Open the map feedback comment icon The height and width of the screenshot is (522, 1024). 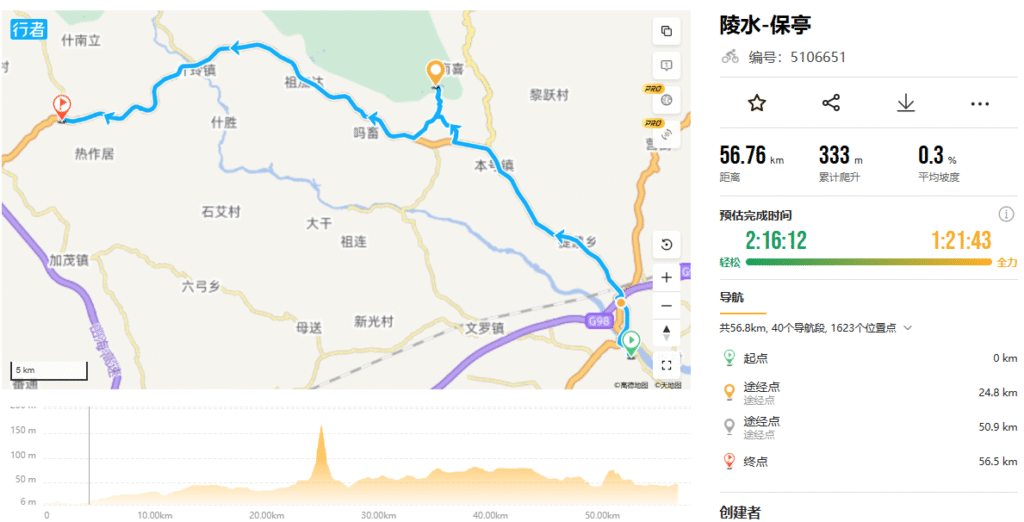point(666,65)
